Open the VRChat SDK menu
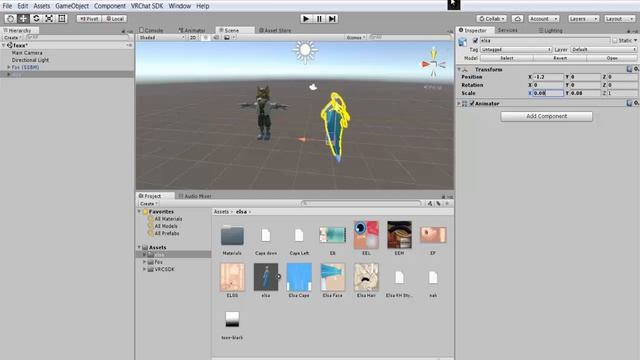 tap(147, 6)
